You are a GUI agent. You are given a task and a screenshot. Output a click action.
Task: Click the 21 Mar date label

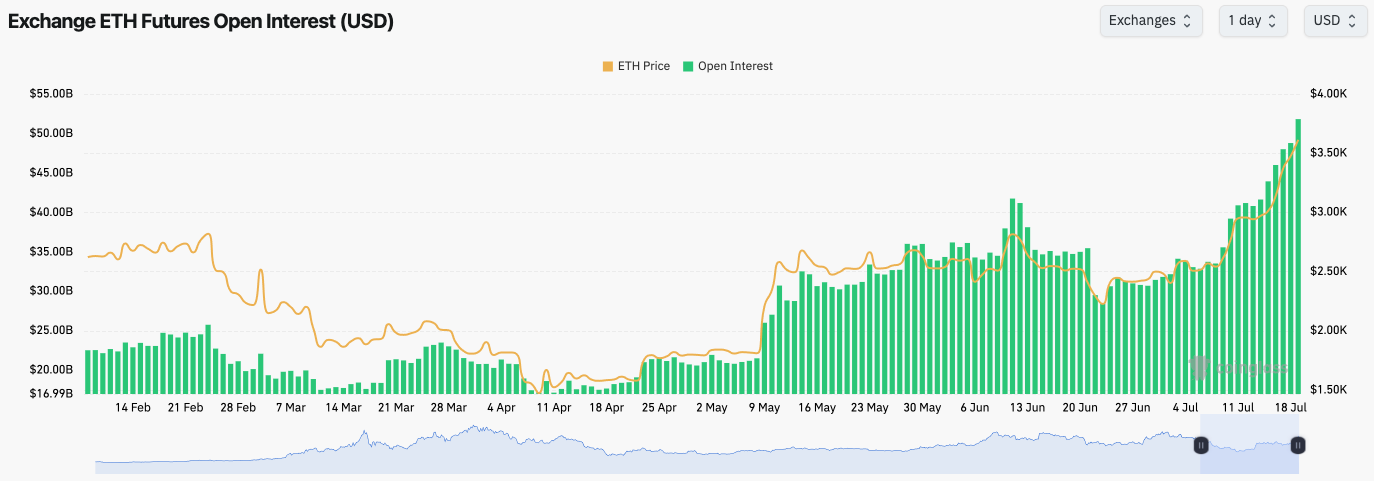tap(396, 408)
